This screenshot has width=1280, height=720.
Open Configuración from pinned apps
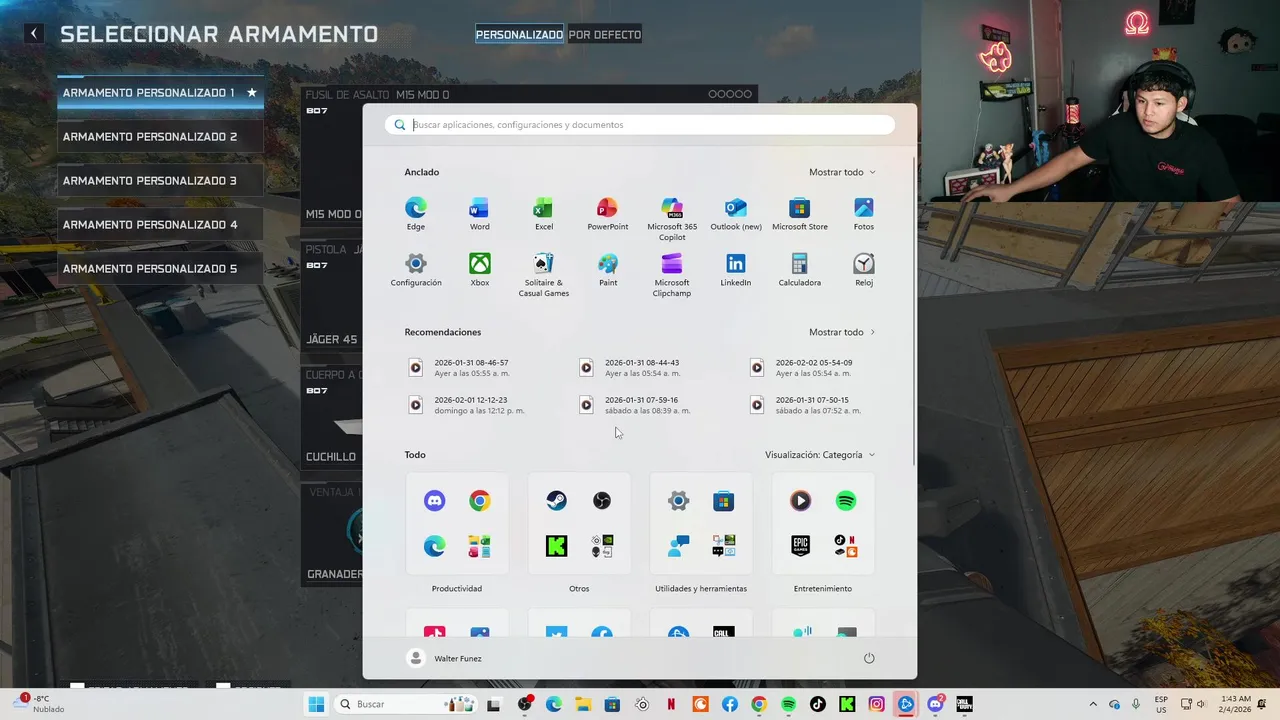pyautogui.click(x=416, y=270)
